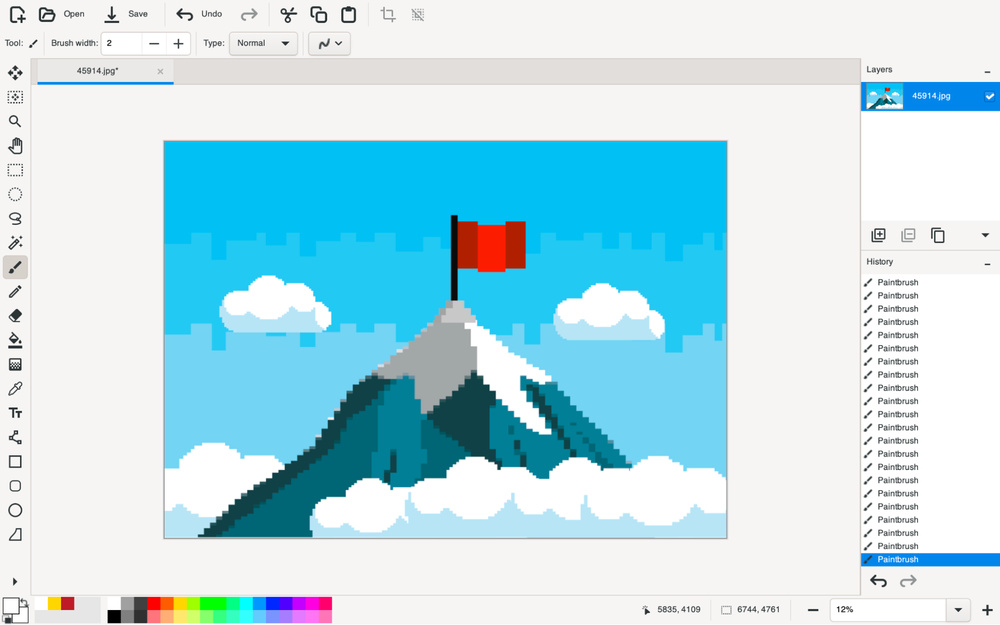Select the Move Selection tool
The image size is (1000, 625).
[15, 97]
